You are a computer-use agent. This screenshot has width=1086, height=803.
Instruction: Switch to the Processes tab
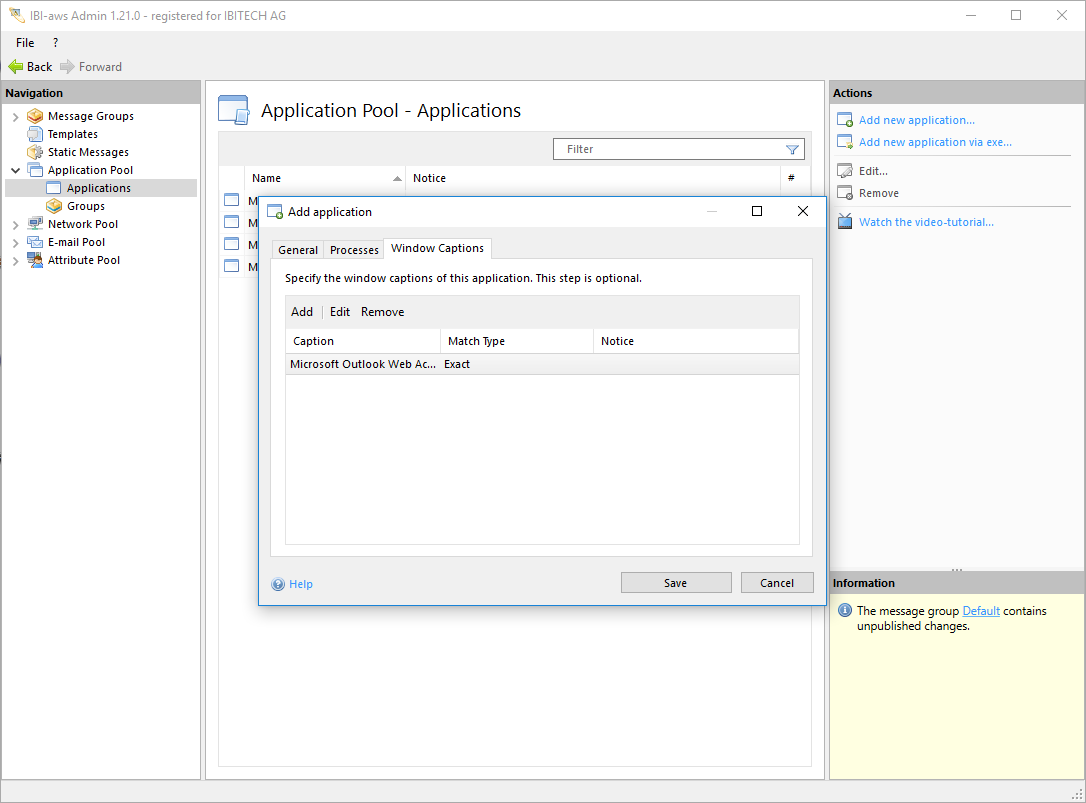(x=354, y=250)
